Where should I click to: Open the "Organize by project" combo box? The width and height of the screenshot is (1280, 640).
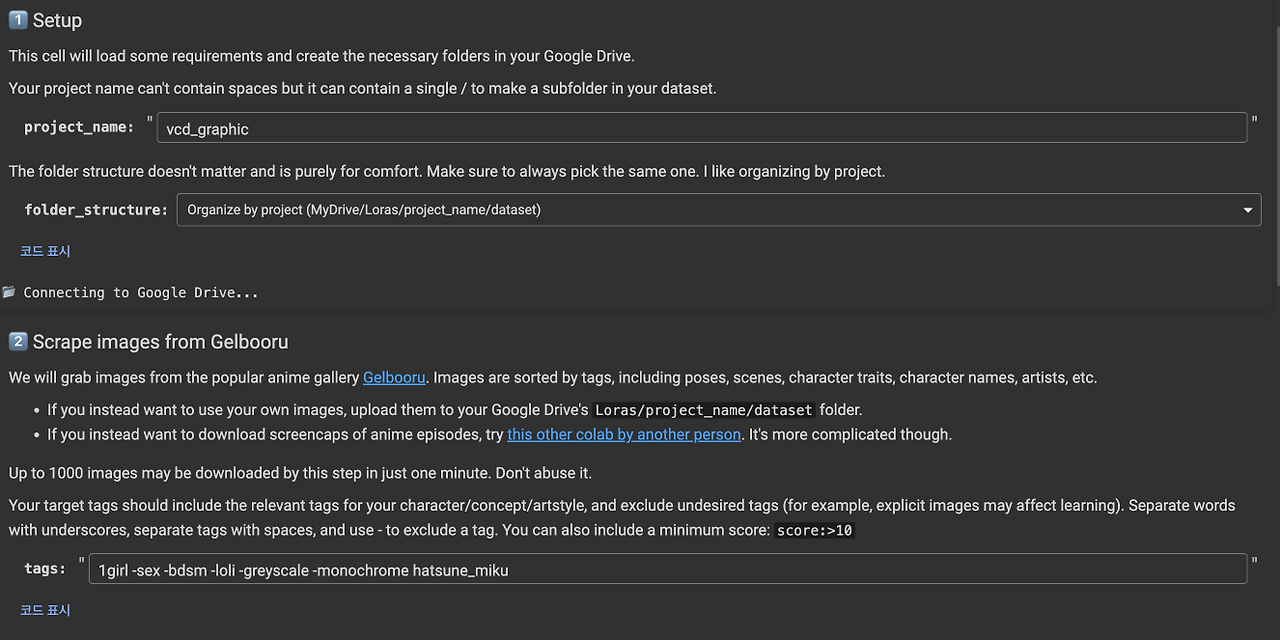coord(700,210)
